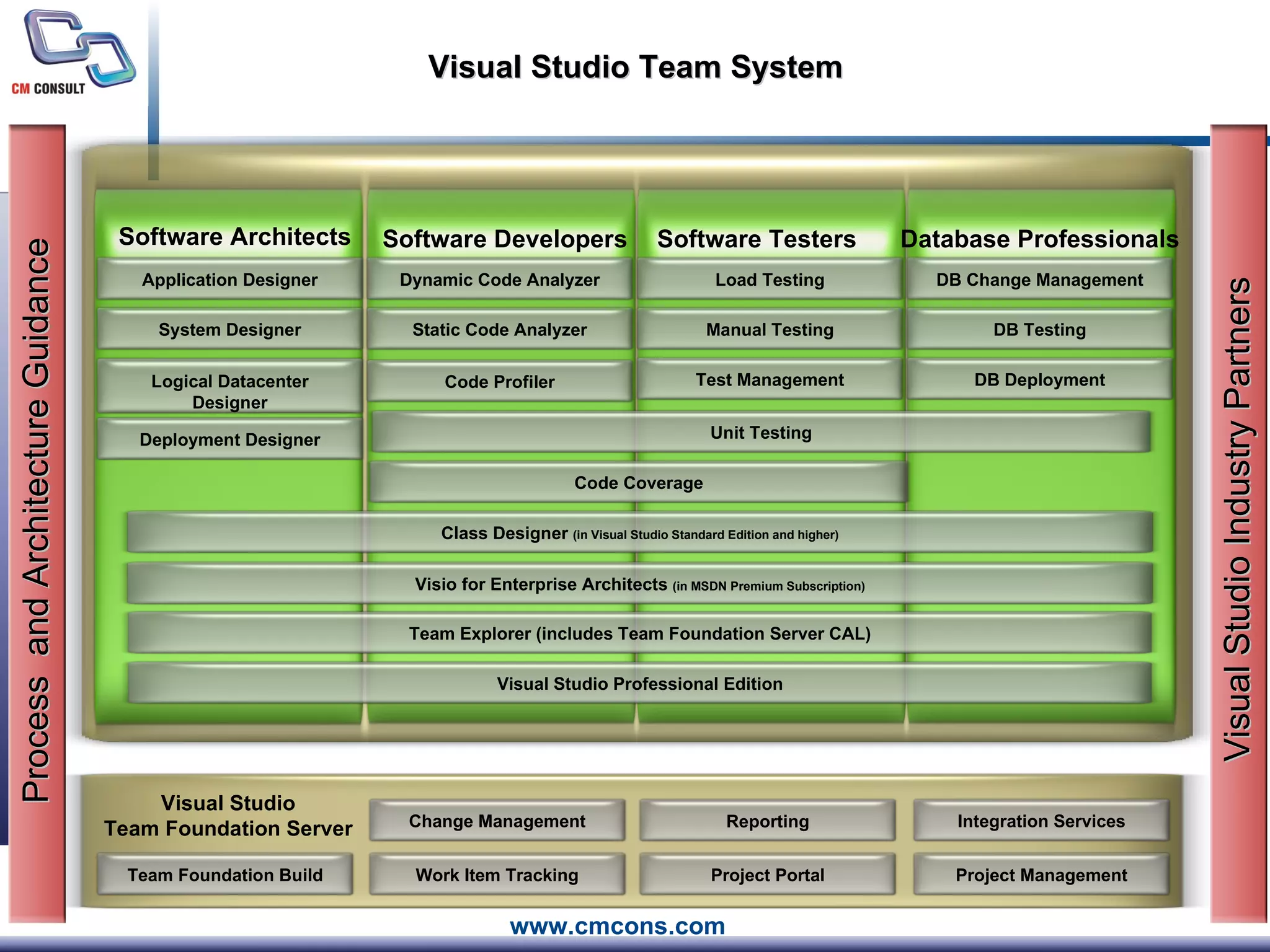Click the Software Testers column header

[756, 239]
